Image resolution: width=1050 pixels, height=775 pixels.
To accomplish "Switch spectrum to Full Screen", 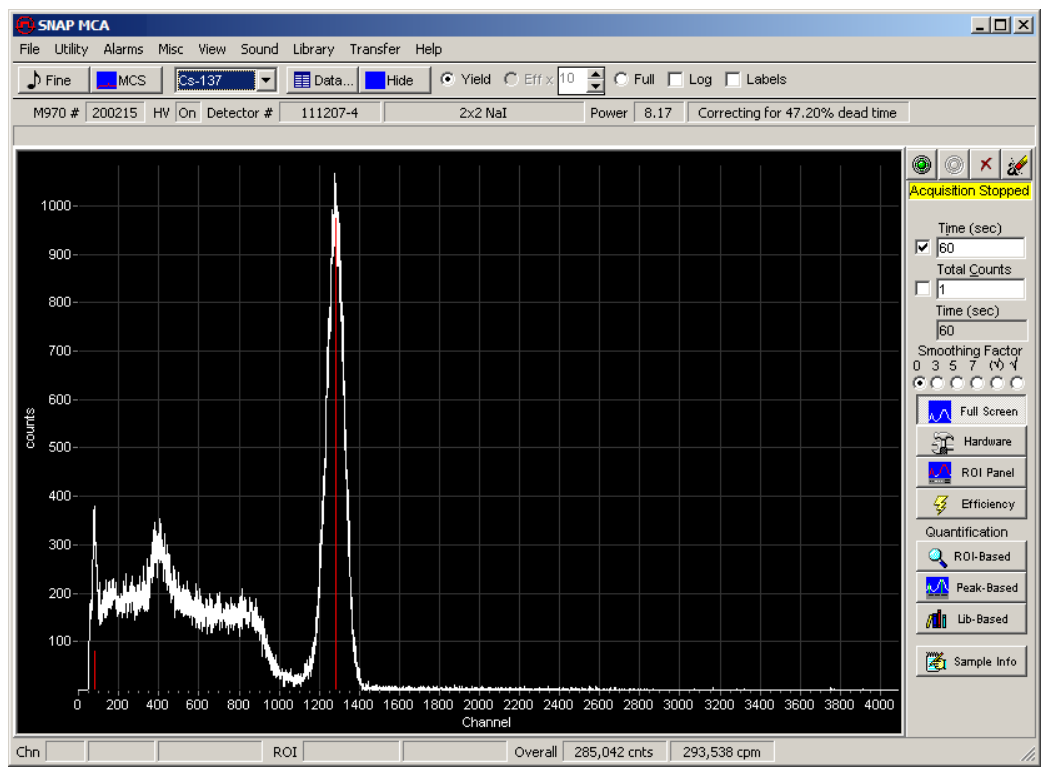I will pos(971,411).
